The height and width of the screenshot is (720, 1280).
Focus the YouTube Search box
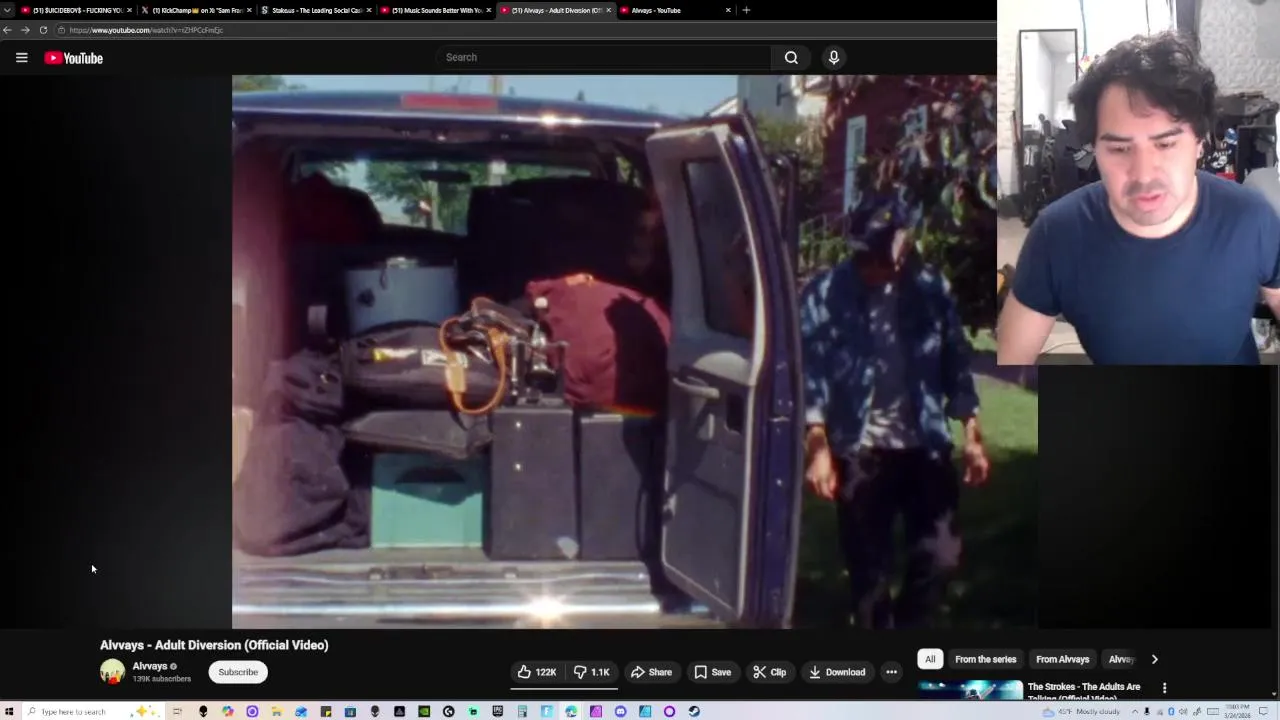(603, 57)
